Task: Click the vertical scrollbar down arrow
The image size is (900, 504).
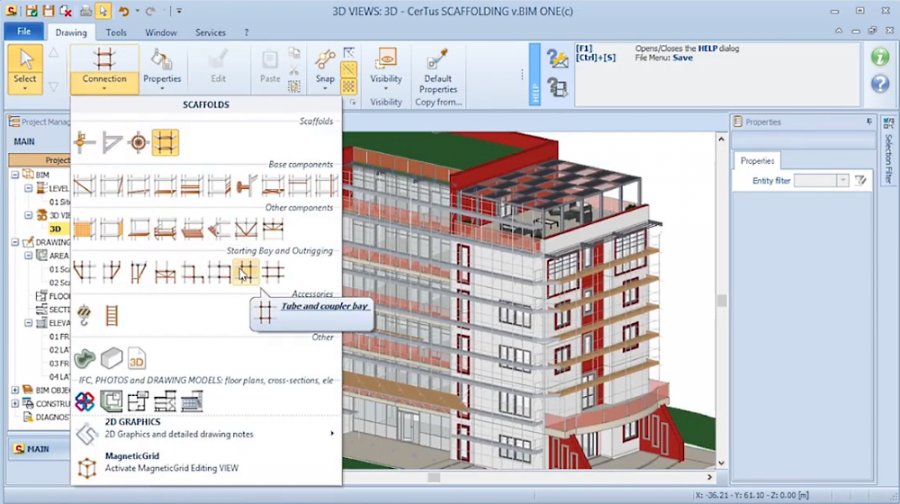Action: pos(721,463)
